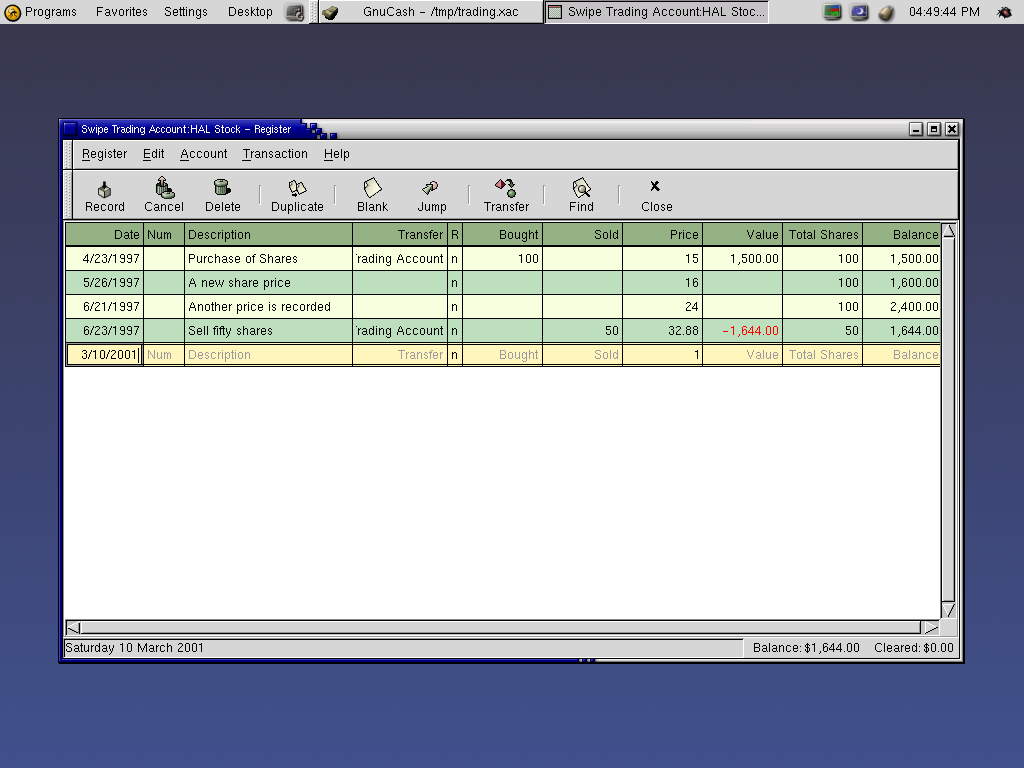Click the Transfer cell of Sell fifty shares
Viewport: 1024px width, 768px height.
[x=400, y=331]
